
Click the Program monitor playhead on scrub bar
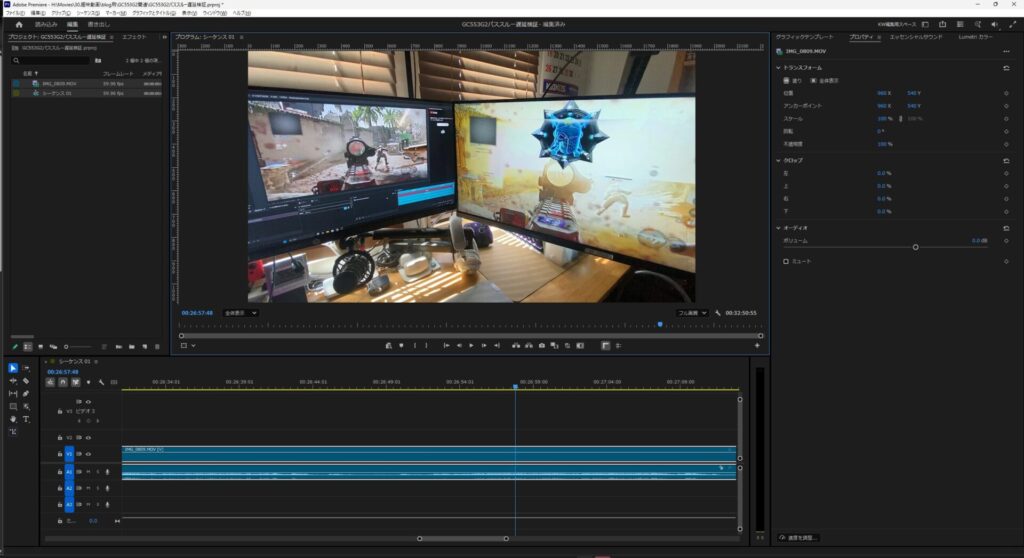coord(660,324)
